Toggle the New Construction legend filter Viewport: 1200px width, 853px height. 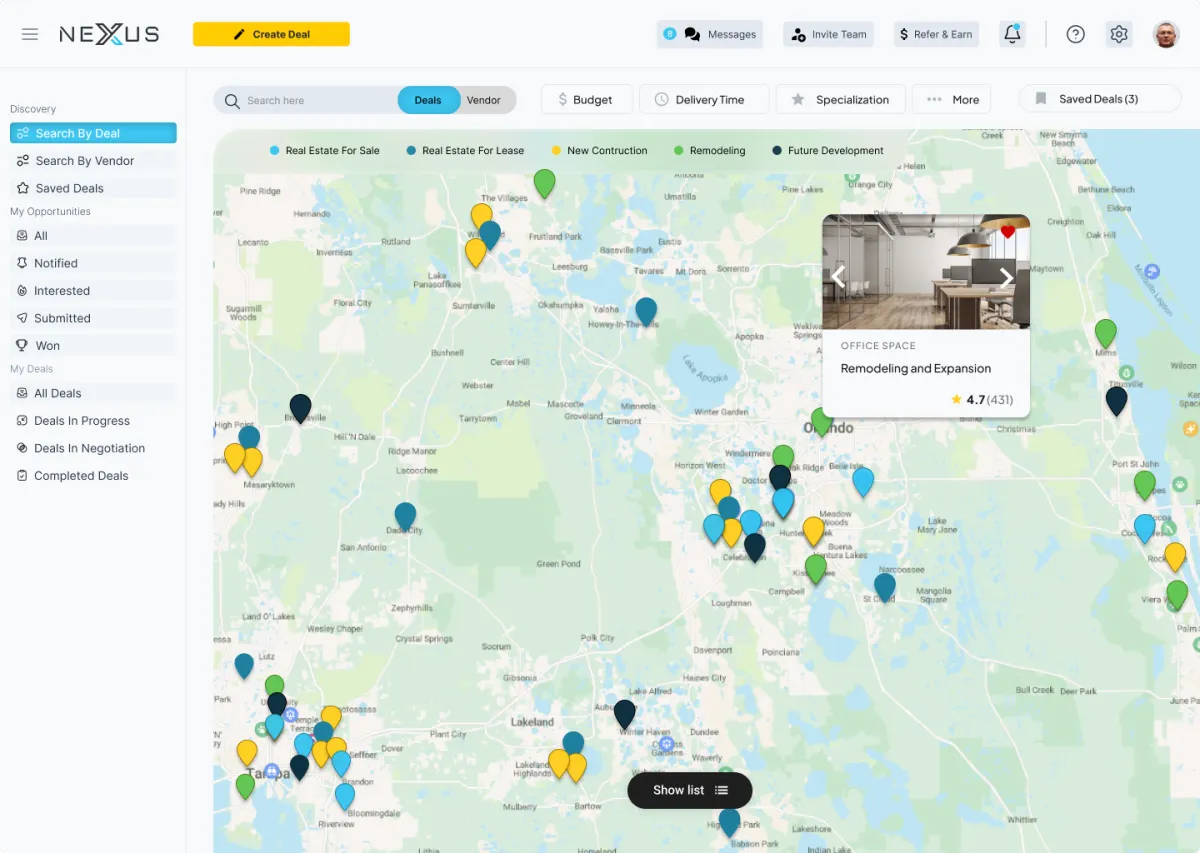click(599, 151)
